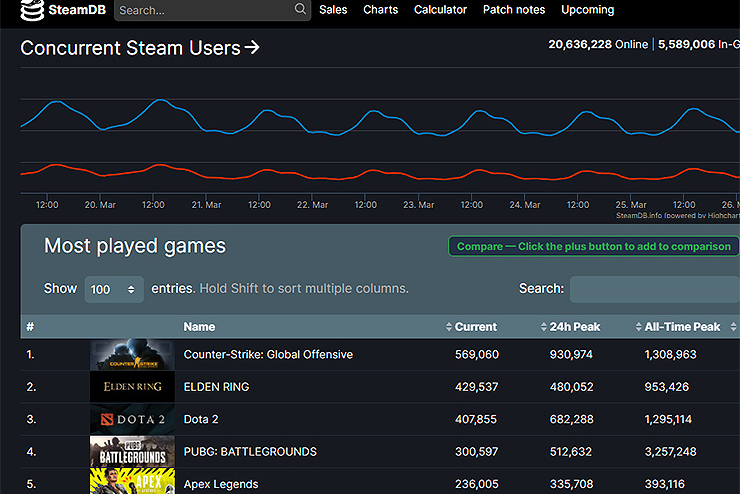The height and width of the screenshot is (494, 740).
Task: Open the PUBG Battlegrounds thumbnail image
Action: click(x=132, y=452)
